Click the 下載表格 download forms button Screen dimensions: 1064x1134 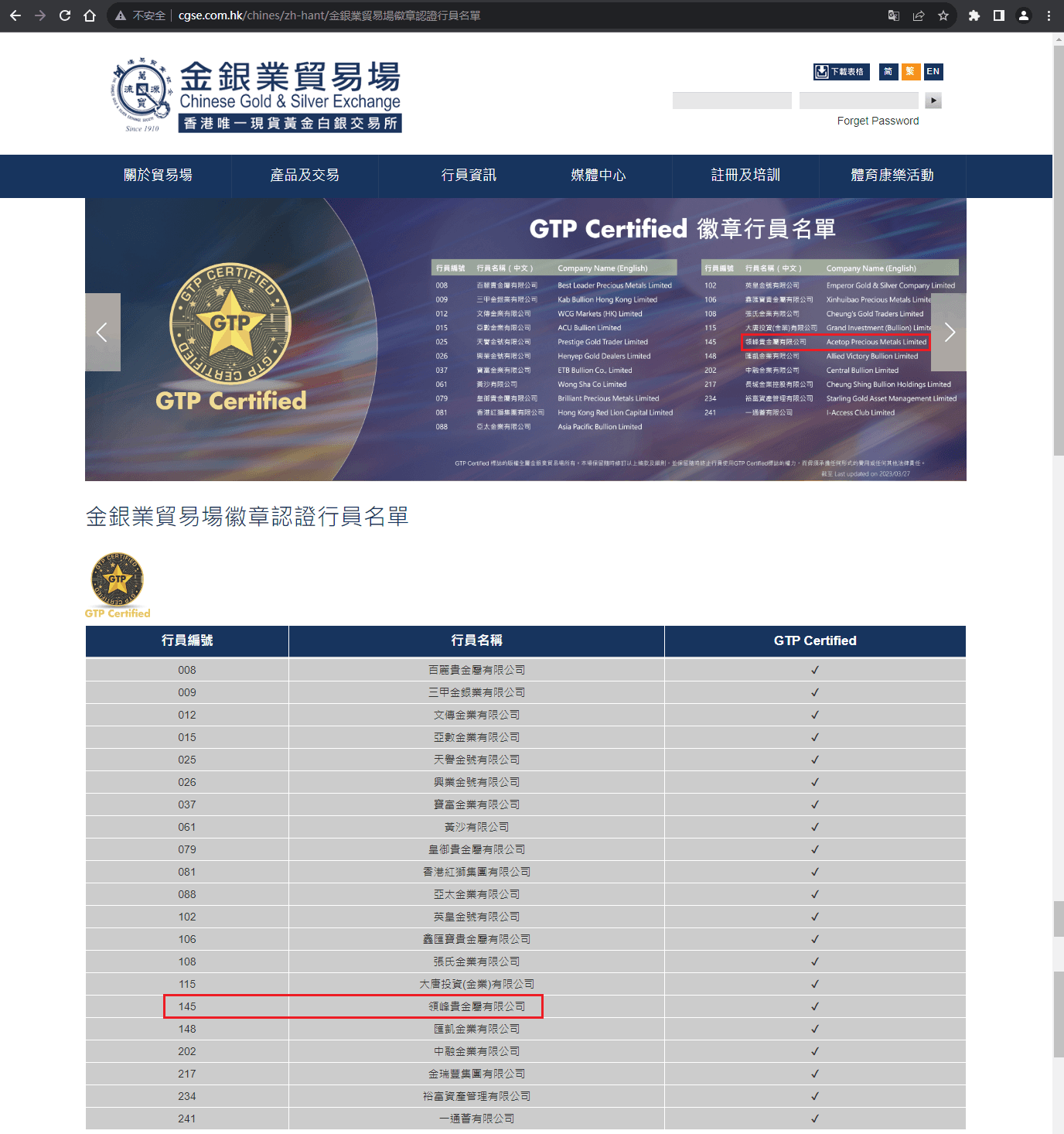click(841, 72)
